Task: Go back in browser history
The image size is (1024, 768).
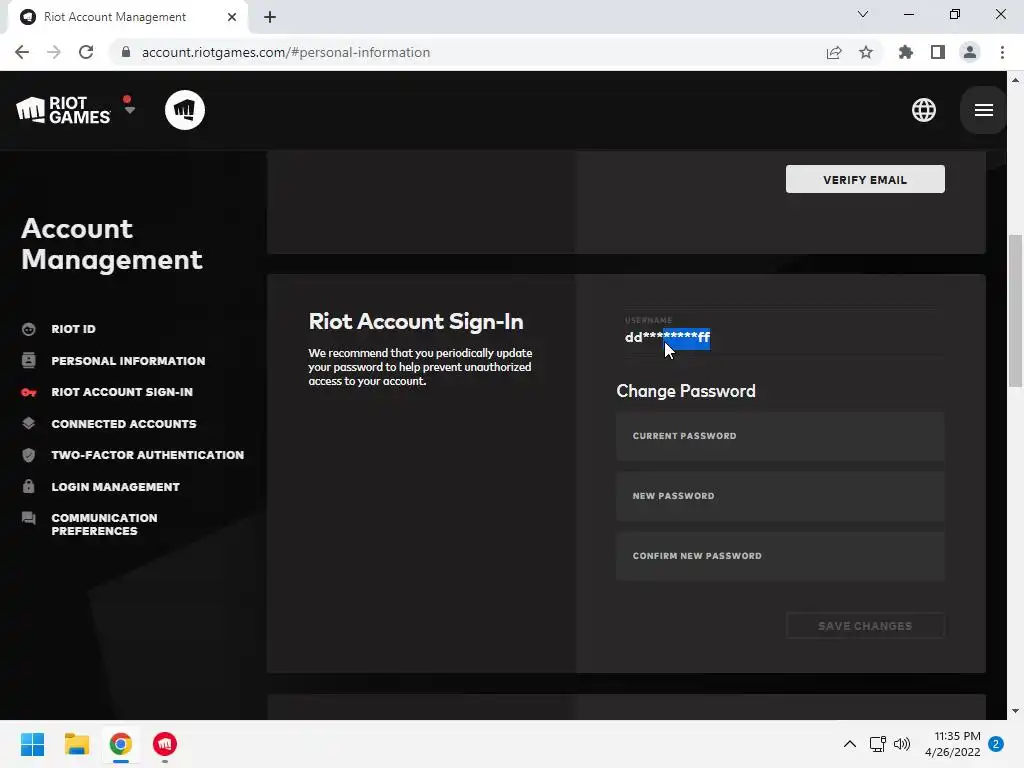Action: coord(22,52)
